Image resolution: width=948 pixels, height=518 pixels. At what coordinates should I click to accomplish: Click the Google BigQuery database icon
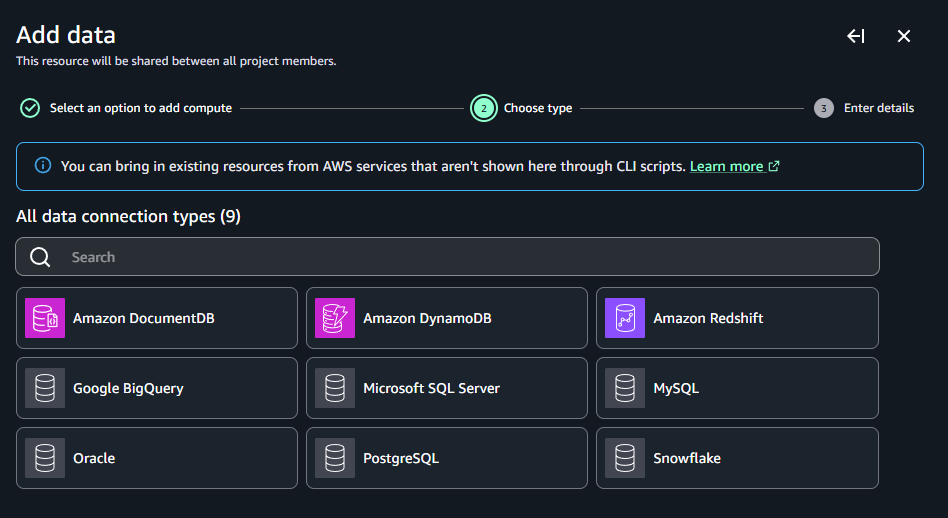[x=45, y=388]
